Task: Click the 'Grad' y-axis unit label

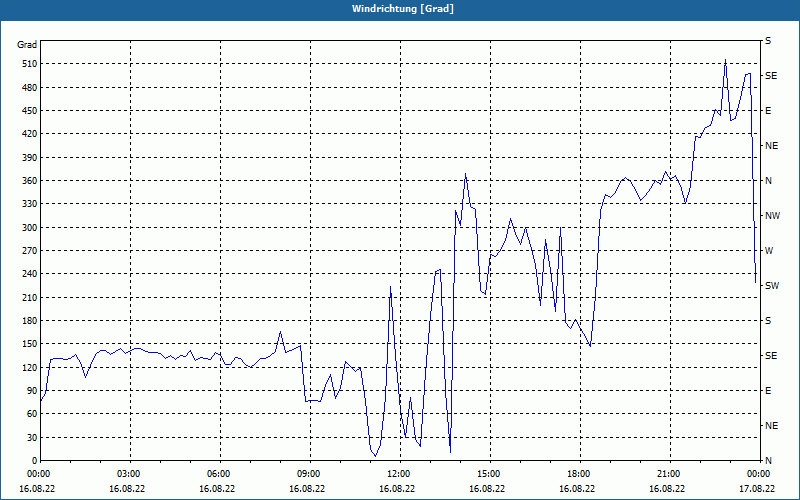Action: 27,45
